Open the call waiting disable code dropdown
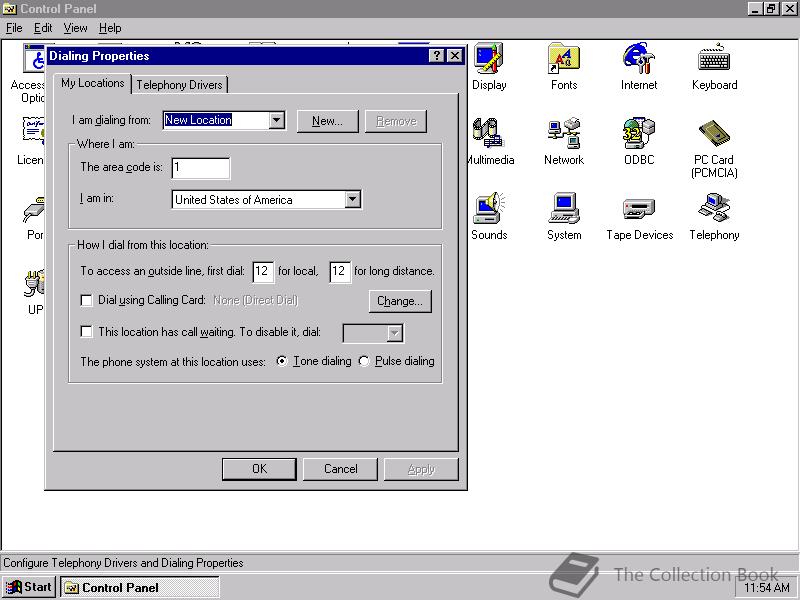The image size is (800, 600). [394, 334]
